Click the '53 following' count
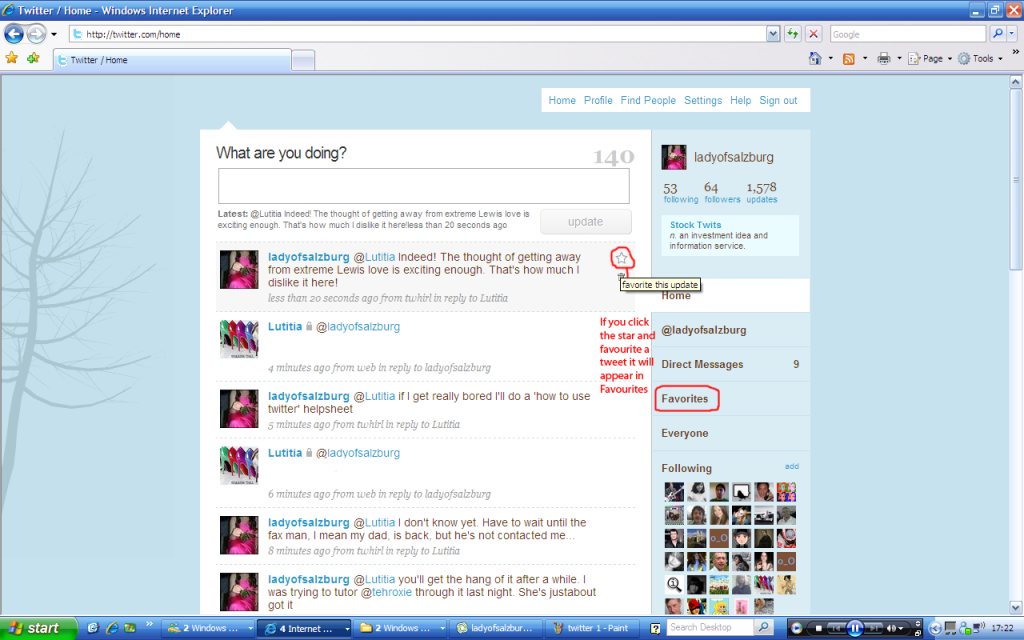The image size is (1024, 640). pyautogui.click(x=680, y=193)
